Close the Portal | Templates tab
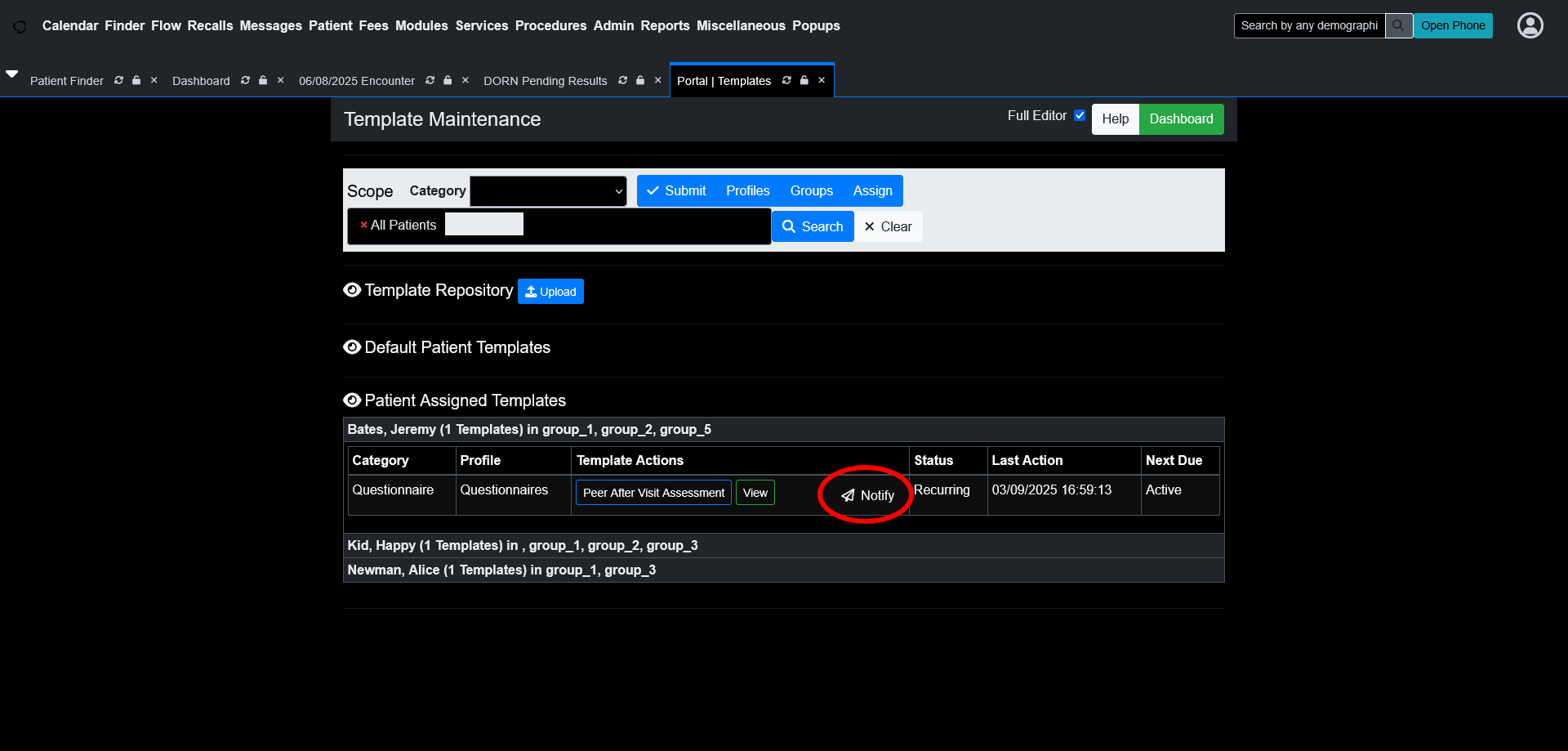Image resolution: width=1568 pixels, height=751 pixels. click(x=822, y=80)
